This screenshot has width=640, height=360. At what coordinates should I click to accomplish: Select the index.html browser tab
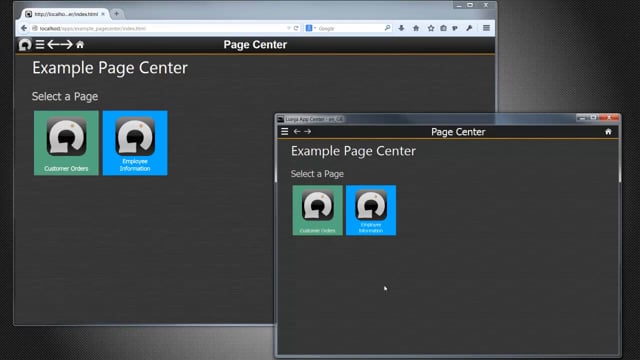[x=64, y=14]
